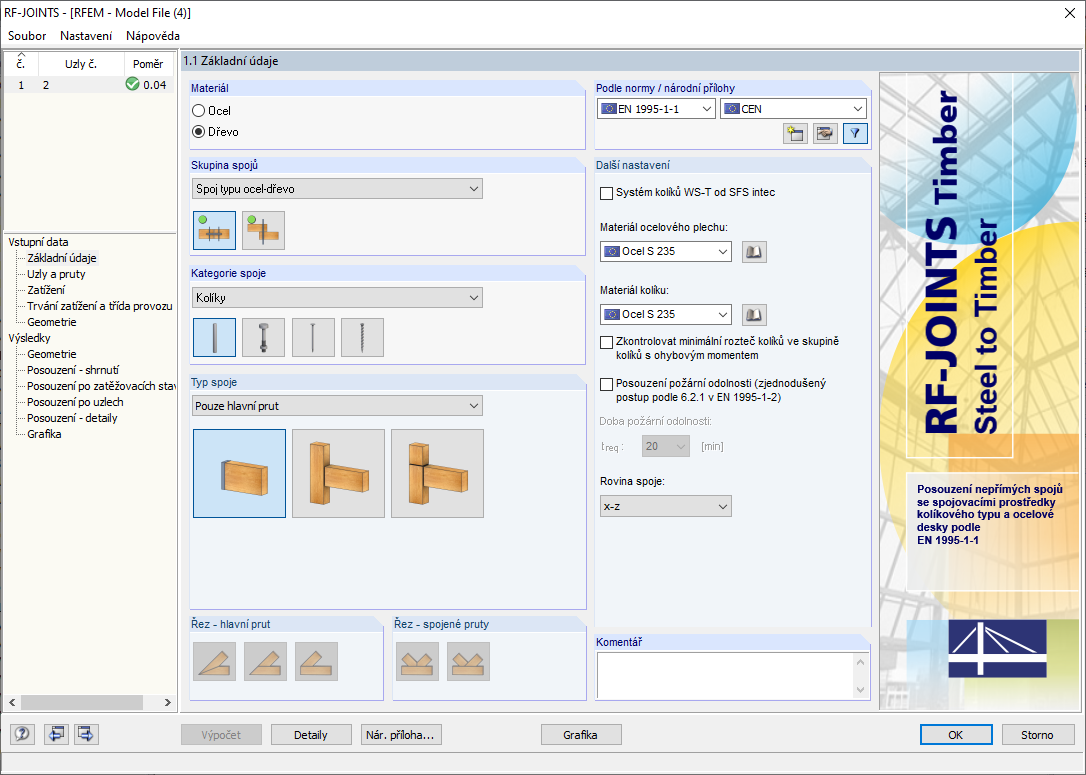Click the Detaily button
Image resolution: width=1086 pixels, height=775 pixels.
click(x=311, y=735)
